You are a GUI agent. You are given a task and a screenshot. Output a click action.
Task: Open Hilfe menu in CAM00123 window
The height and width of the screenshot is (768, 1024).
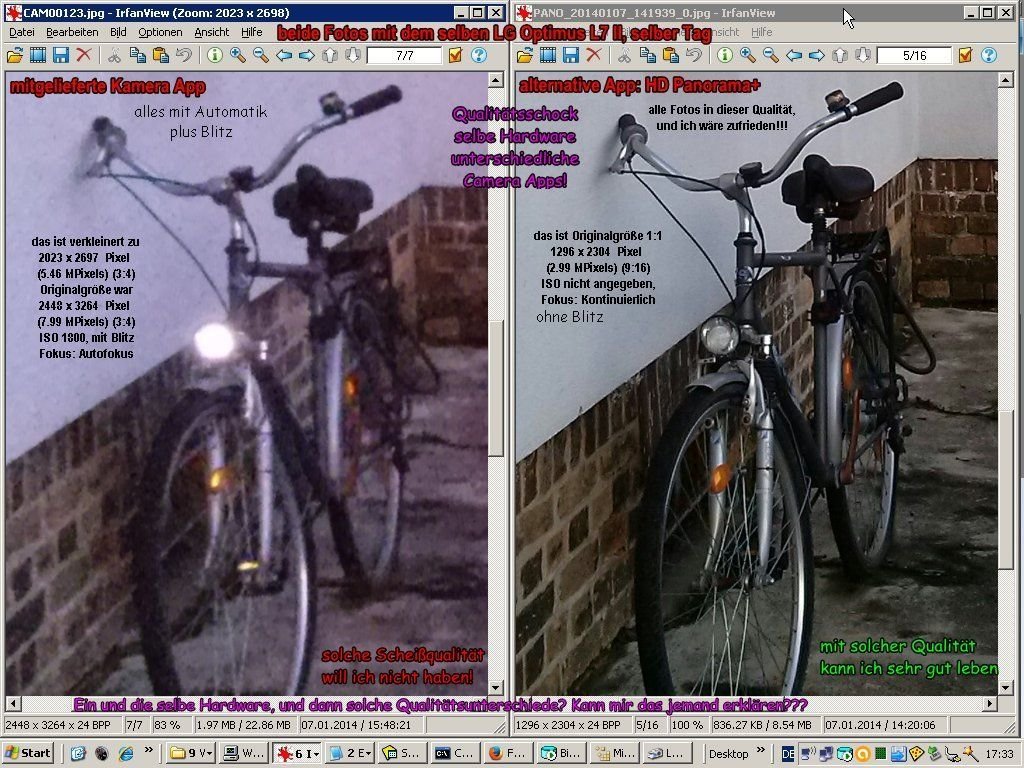[x=251, y=32]
